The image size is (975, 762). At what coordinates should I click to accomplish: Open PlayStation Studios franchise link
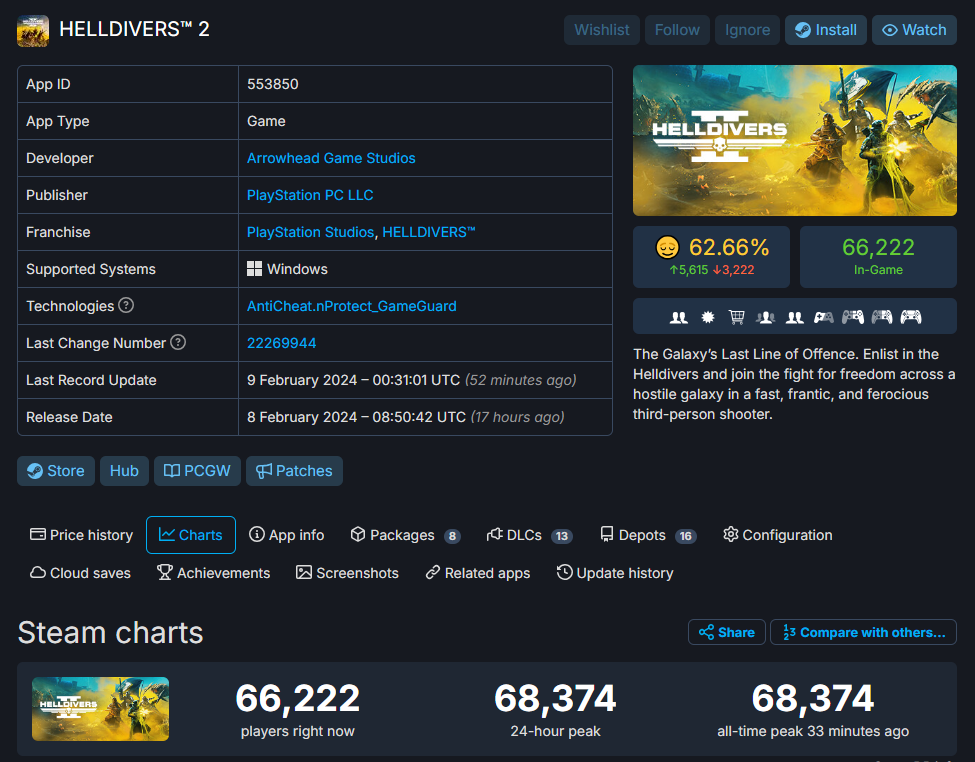tap(310, 232)
